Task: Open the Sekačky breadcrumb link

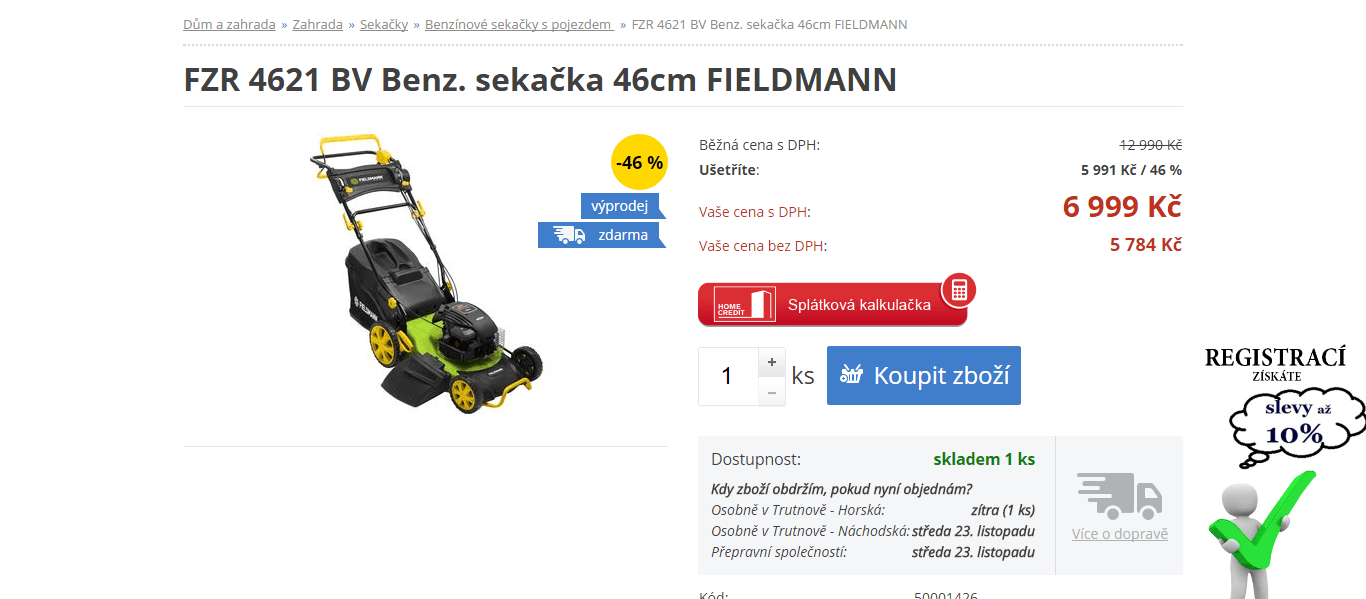Action: [384, 24]
